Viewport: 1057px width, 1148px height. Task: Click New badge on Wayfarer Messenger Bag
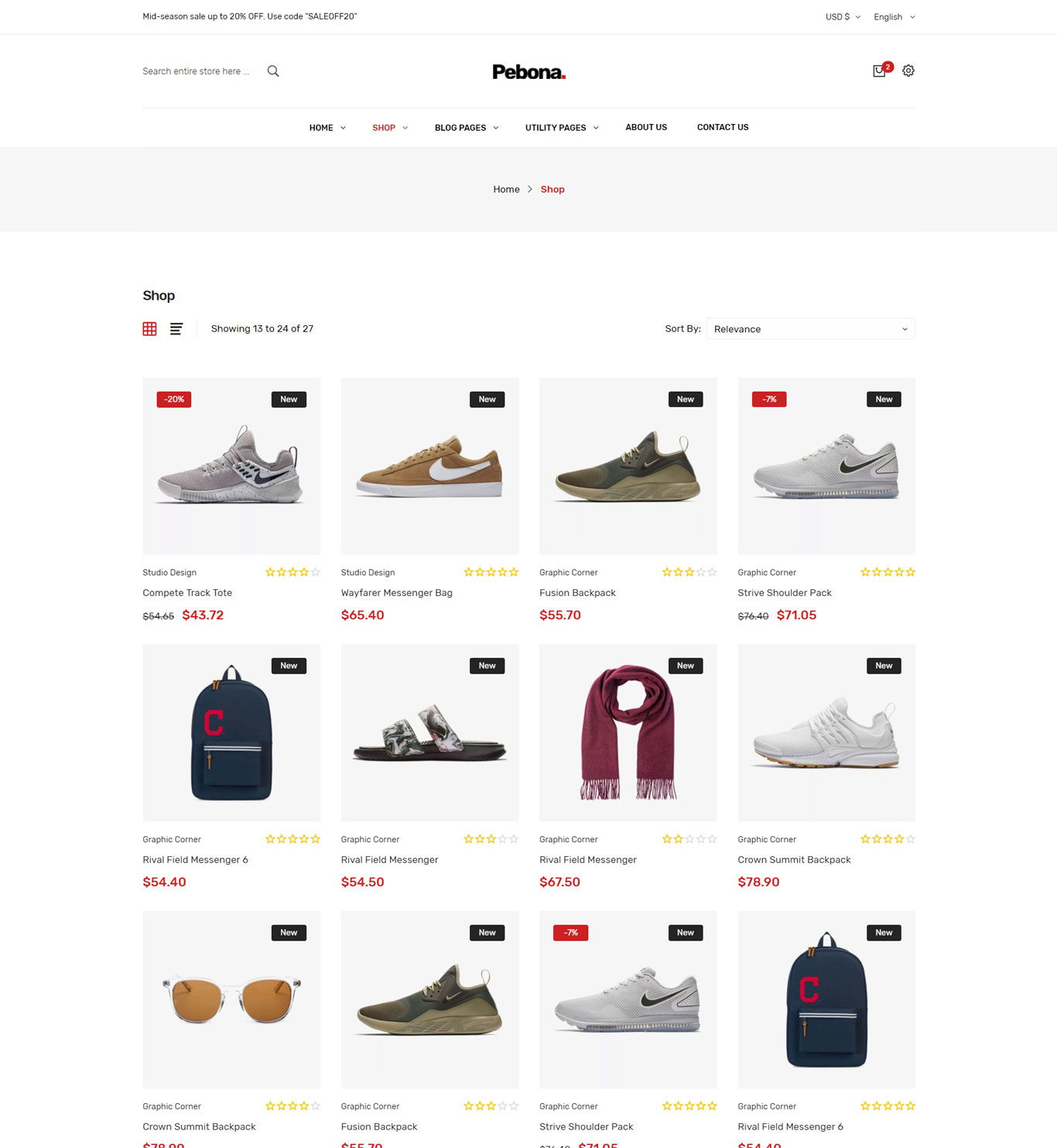tap(487, 399)
